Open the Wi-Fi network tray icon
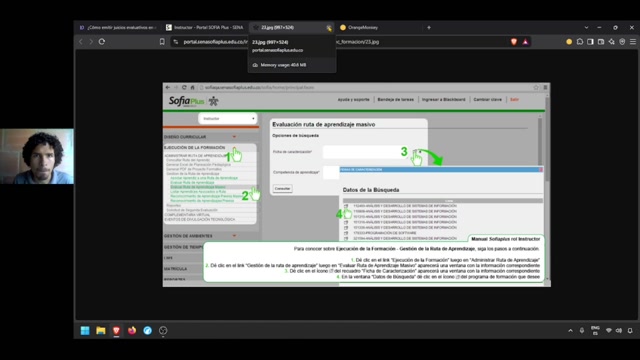The height and width of the screenshot is (360, 640). (x=609, y=331)
